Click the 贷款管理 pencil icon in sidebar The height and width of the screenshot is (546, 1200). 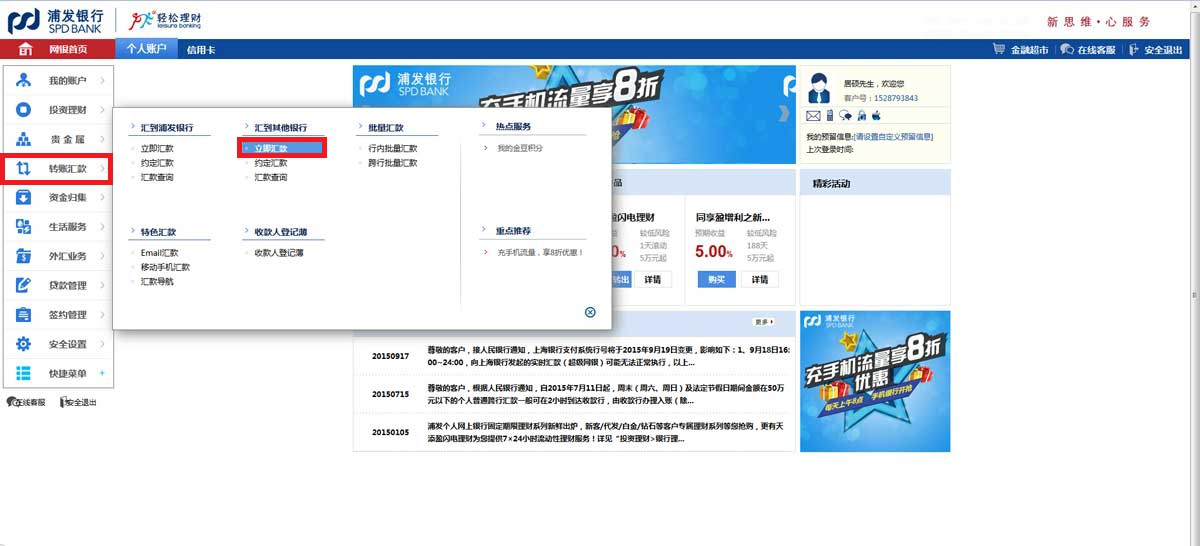tap(24, 286)
